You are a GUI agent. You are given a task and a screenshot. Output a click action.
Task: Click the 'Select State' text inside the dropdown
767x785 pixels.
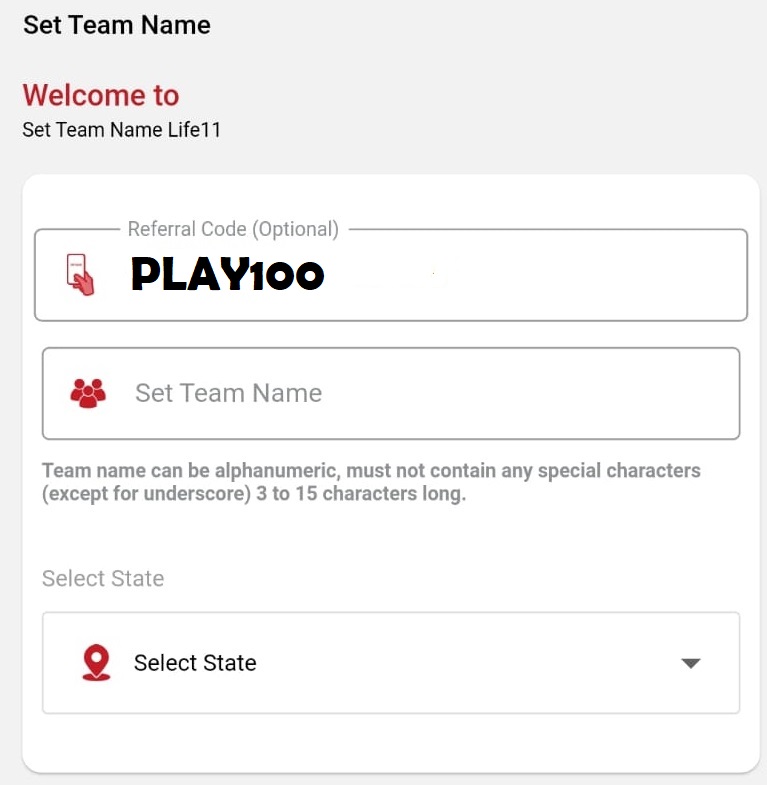click(x=195, y=663)
